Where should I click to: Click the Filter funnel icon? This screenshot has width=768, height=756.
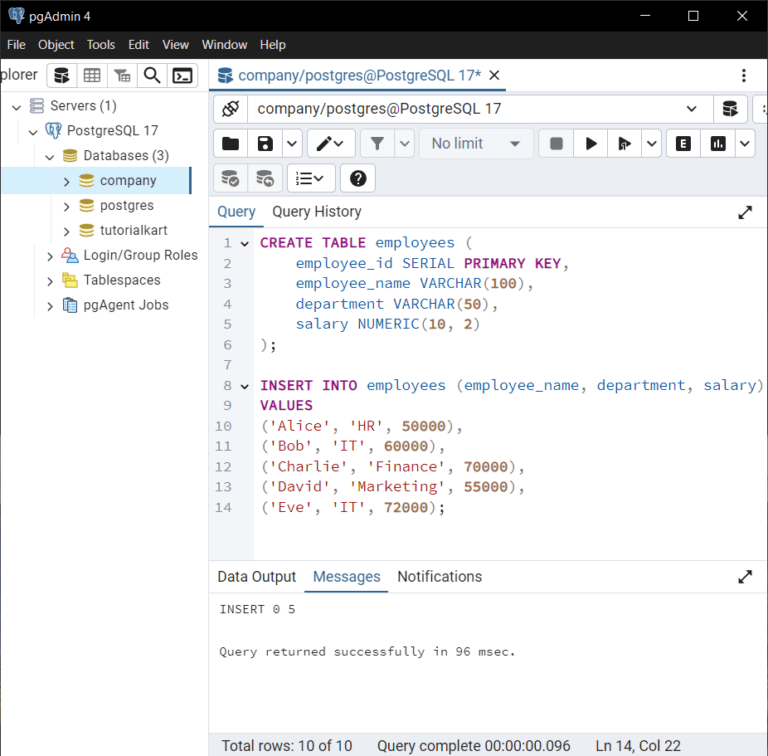[377, 143]
